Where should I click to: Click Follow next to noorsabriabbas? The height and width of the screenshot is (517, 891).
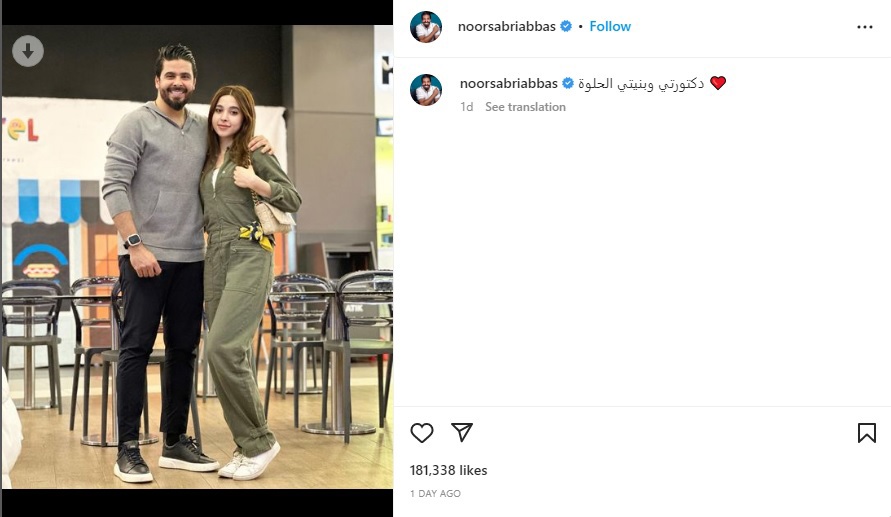(x=610, y=26)
